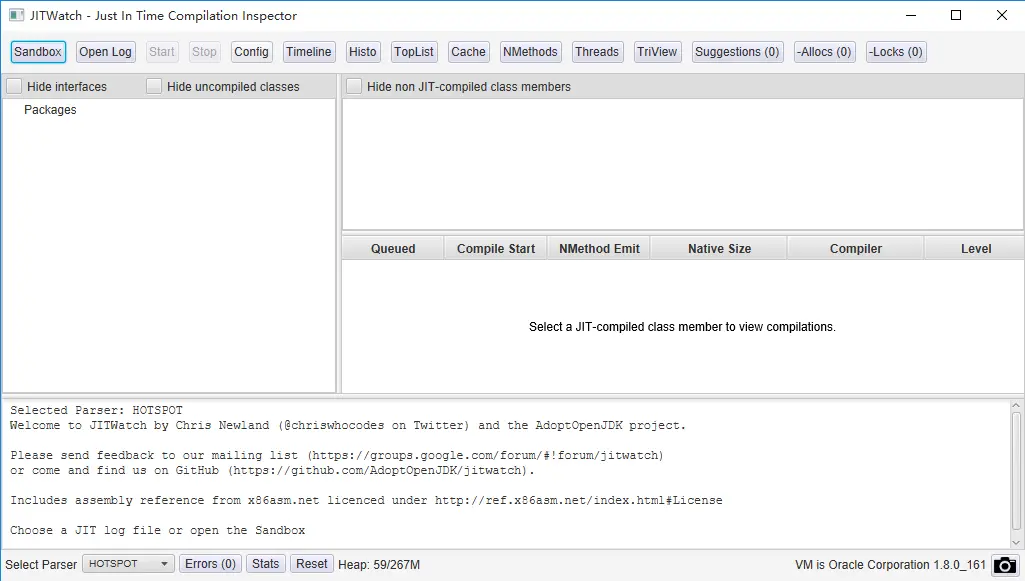Click the JITWatch application icon in title bar
Viewport: 1025px width, 581px height.
[16, 15]
